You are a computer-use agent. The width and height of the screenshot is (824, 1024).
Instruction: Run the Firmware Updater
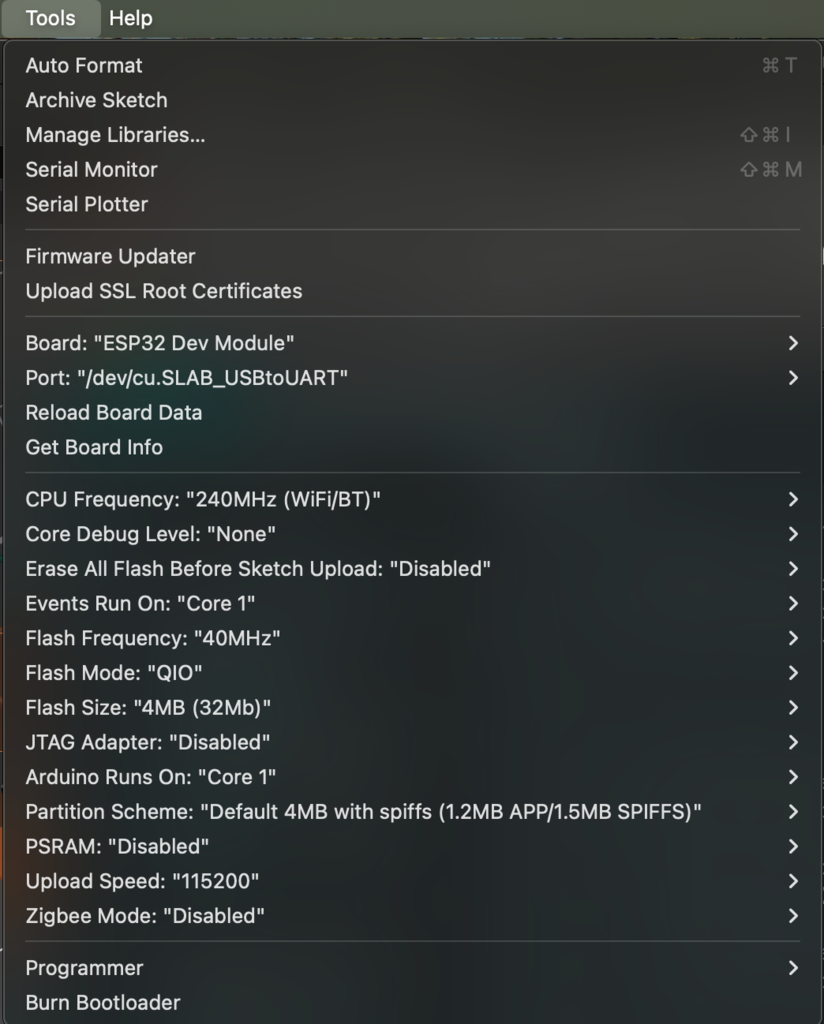tap(110, 257)
